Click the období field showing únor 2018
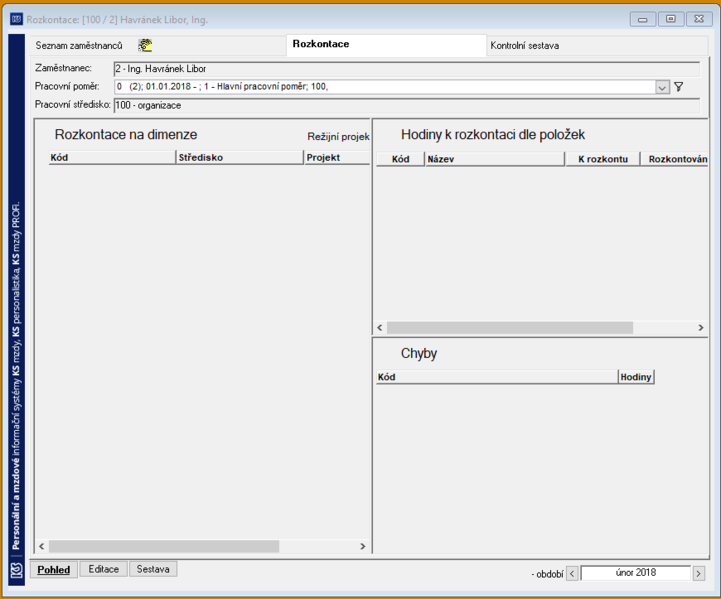This screenshot has height=599, width=721. point(635,573)
